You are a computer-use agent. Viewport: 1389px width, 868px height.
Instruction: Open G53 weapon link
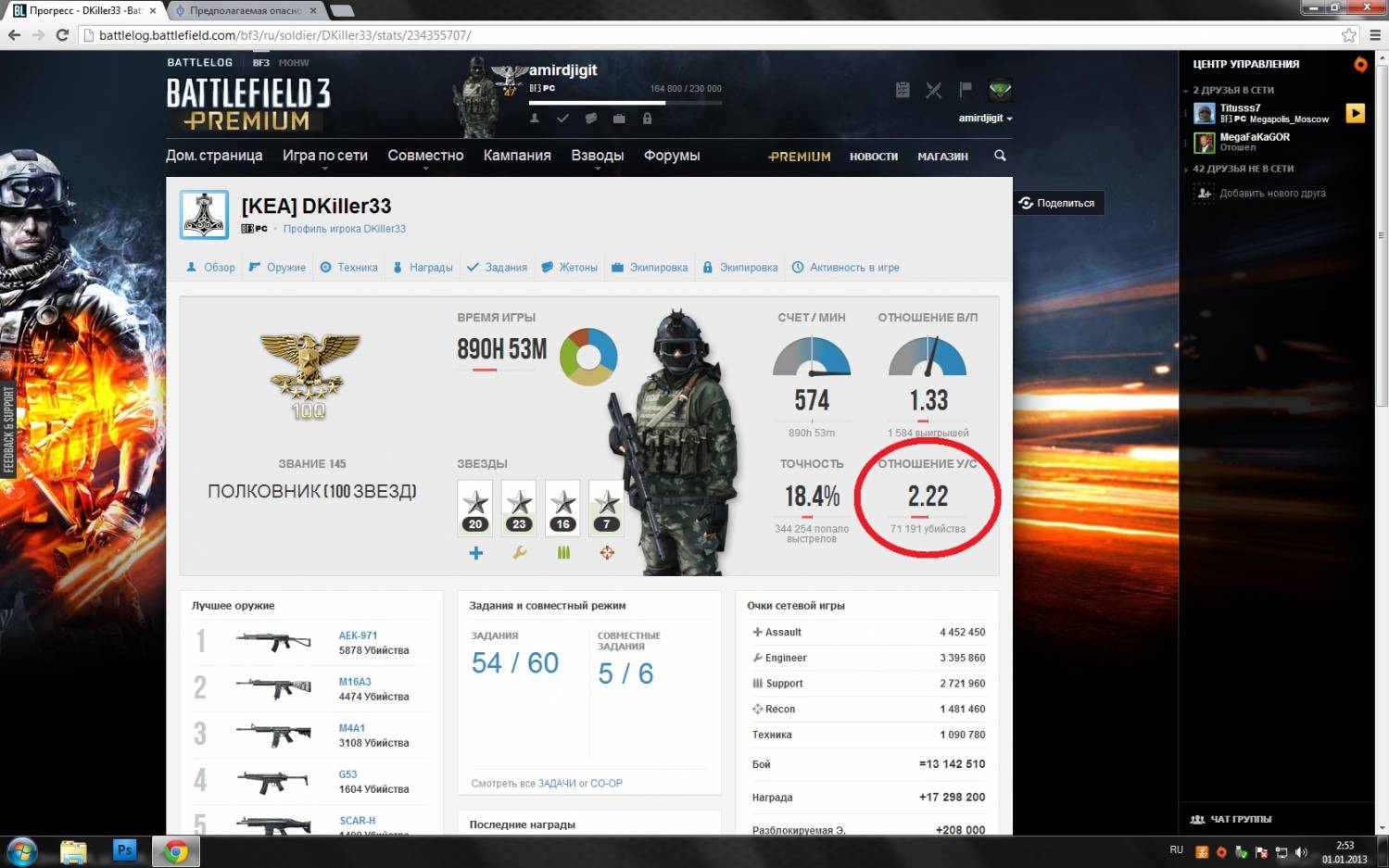click(x=347, y=774)
